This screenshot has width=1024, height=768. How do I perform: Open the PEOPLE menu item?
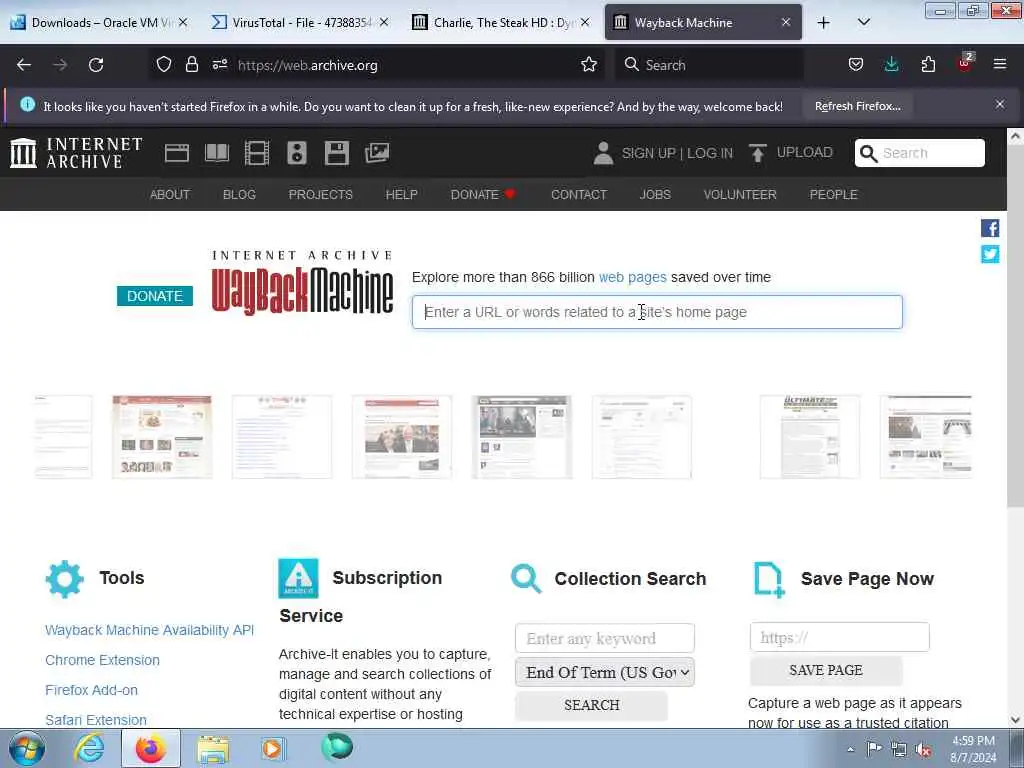(x=833, y=195)
